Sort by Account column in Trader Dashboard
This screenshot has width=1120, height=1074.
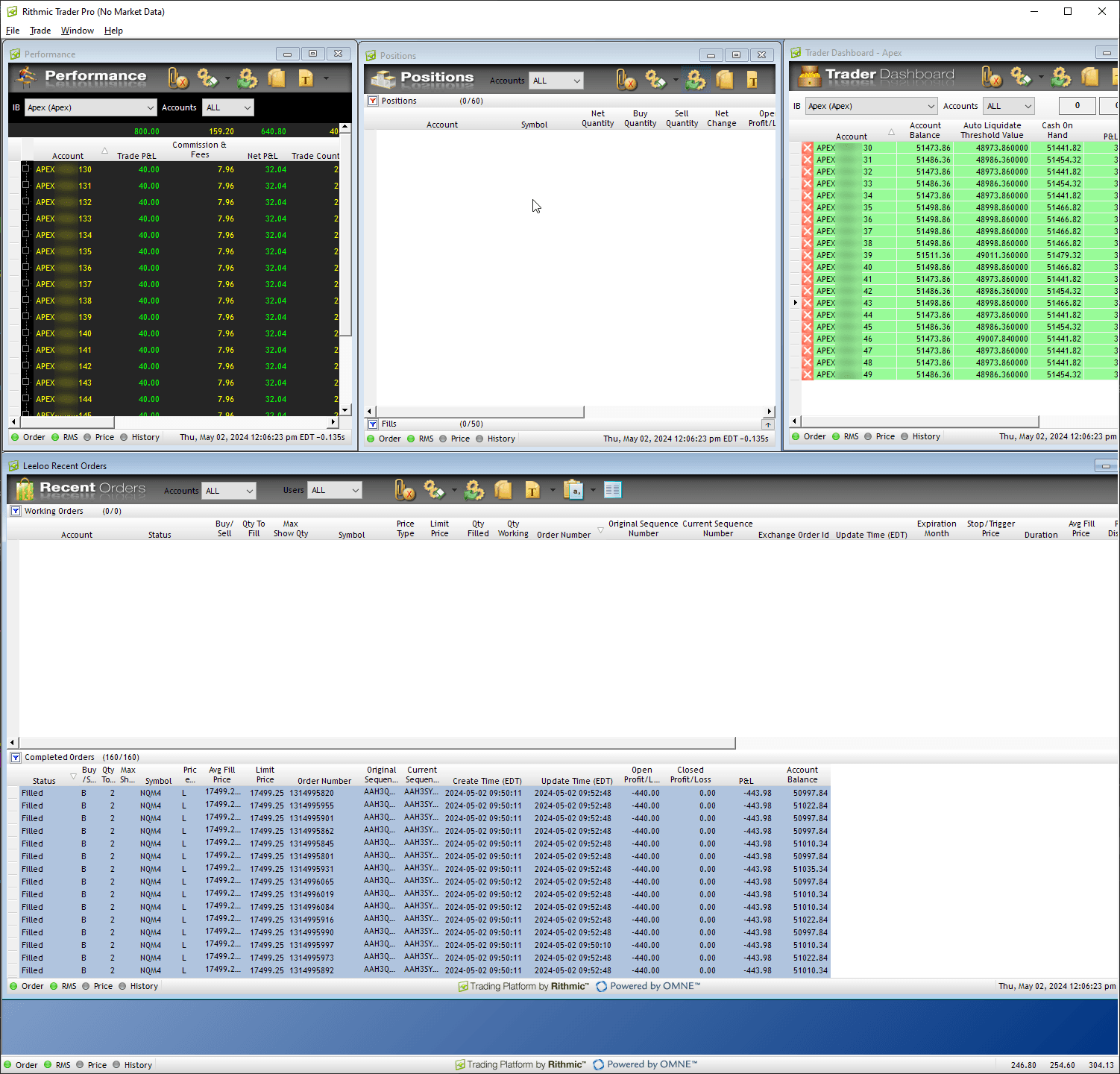[x=851, y=136]
